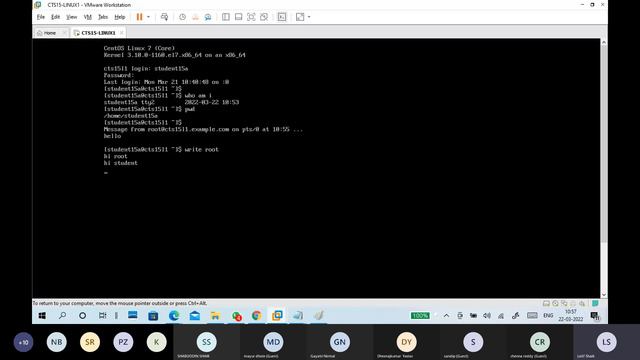Select the VMware Workstation taskbar icon

277,316
